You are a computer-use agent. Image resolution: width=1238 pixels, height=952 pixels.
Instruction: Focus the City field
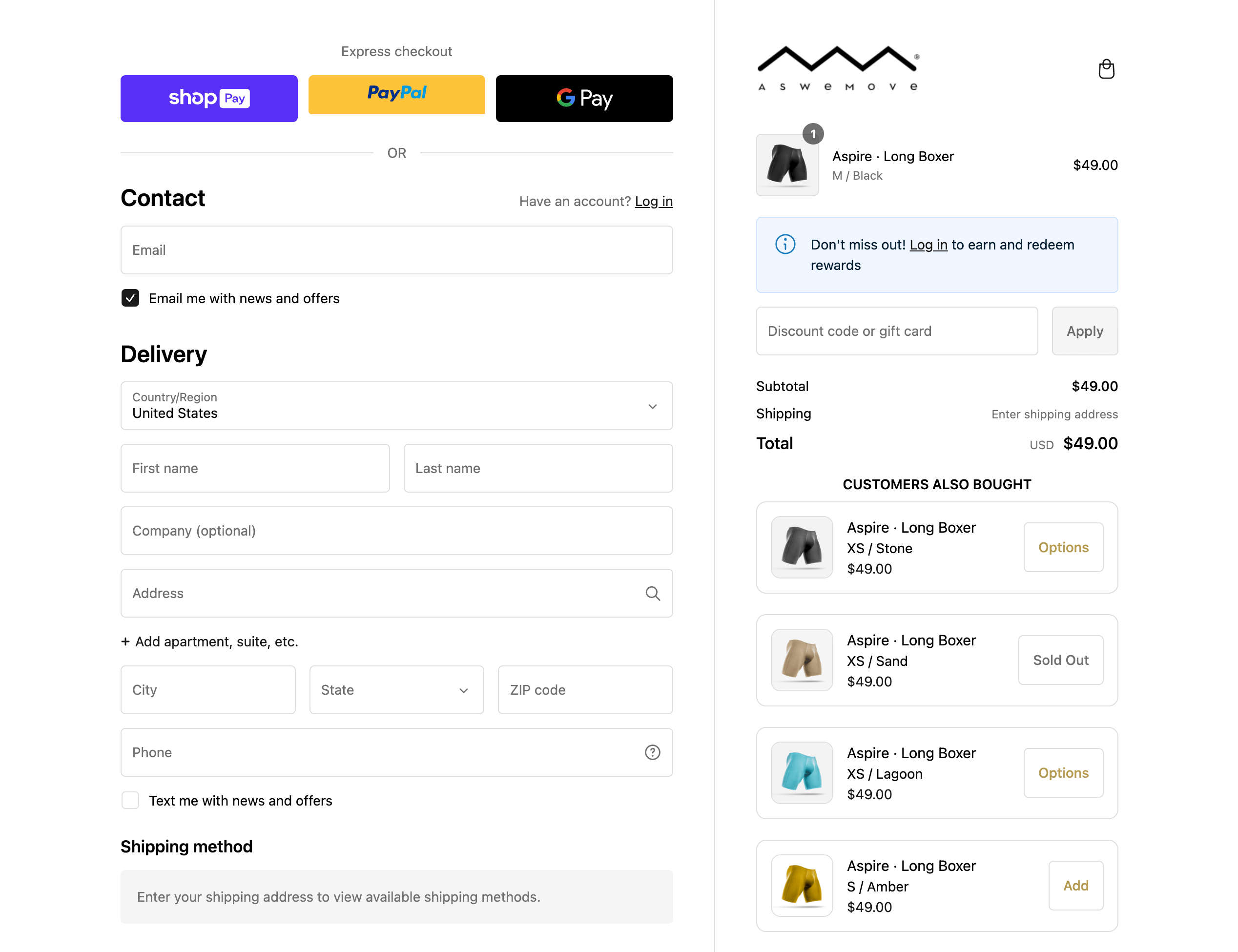click(208, 690)
